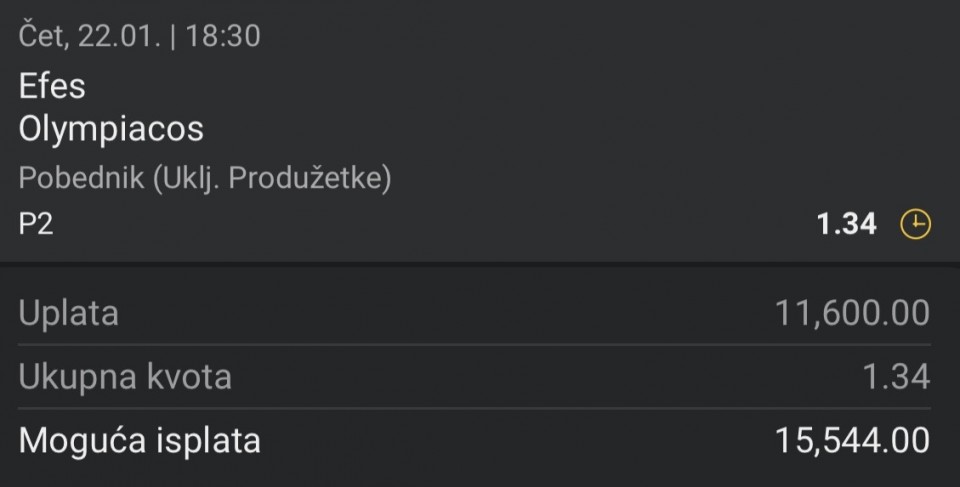Image resolution: width=960 pixels, height=487 pixels.
Task: Click the Uplata label
Action: (68, 313)
